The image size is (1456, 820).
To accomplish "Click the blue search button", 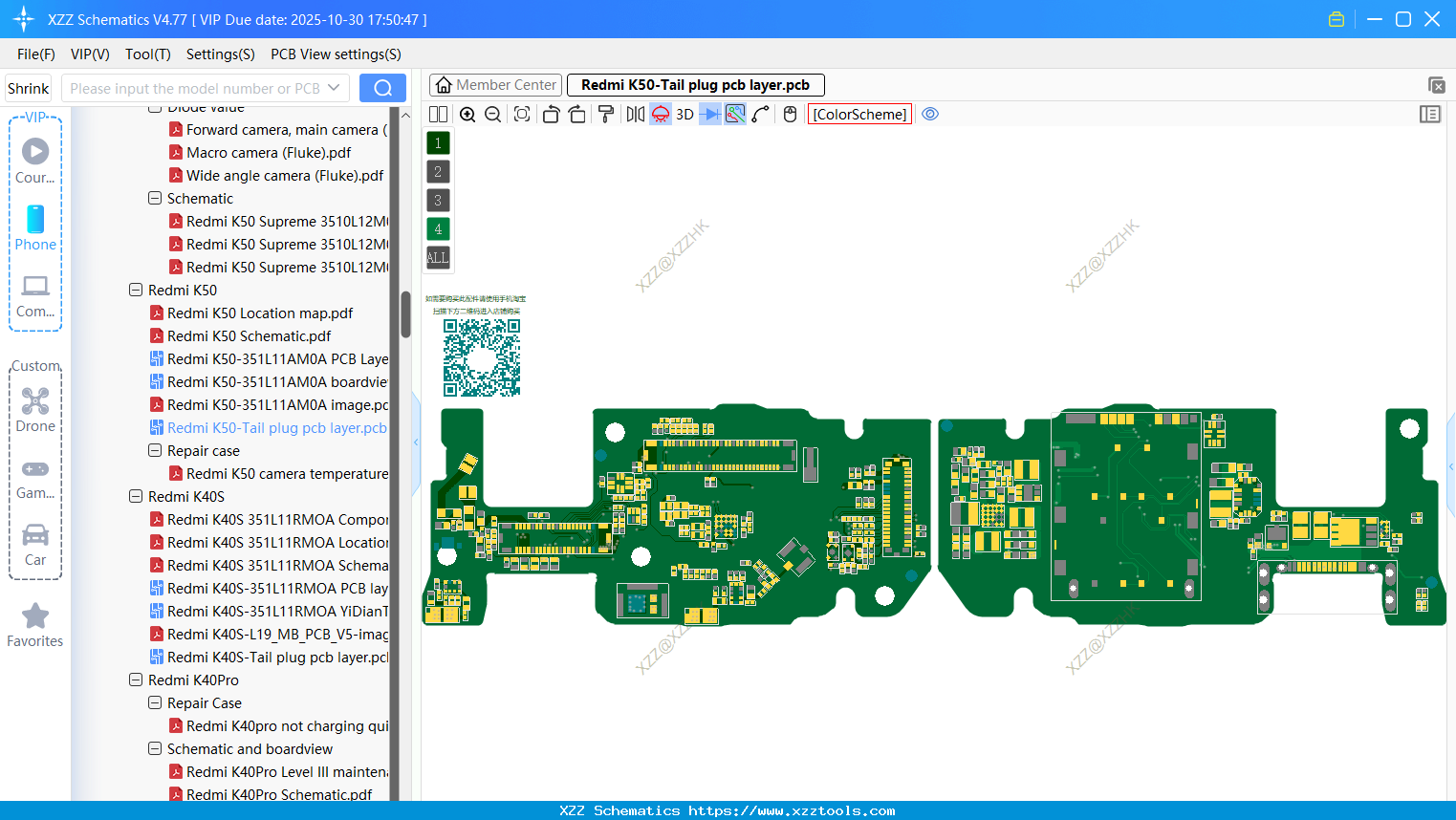I will point(382,88).
